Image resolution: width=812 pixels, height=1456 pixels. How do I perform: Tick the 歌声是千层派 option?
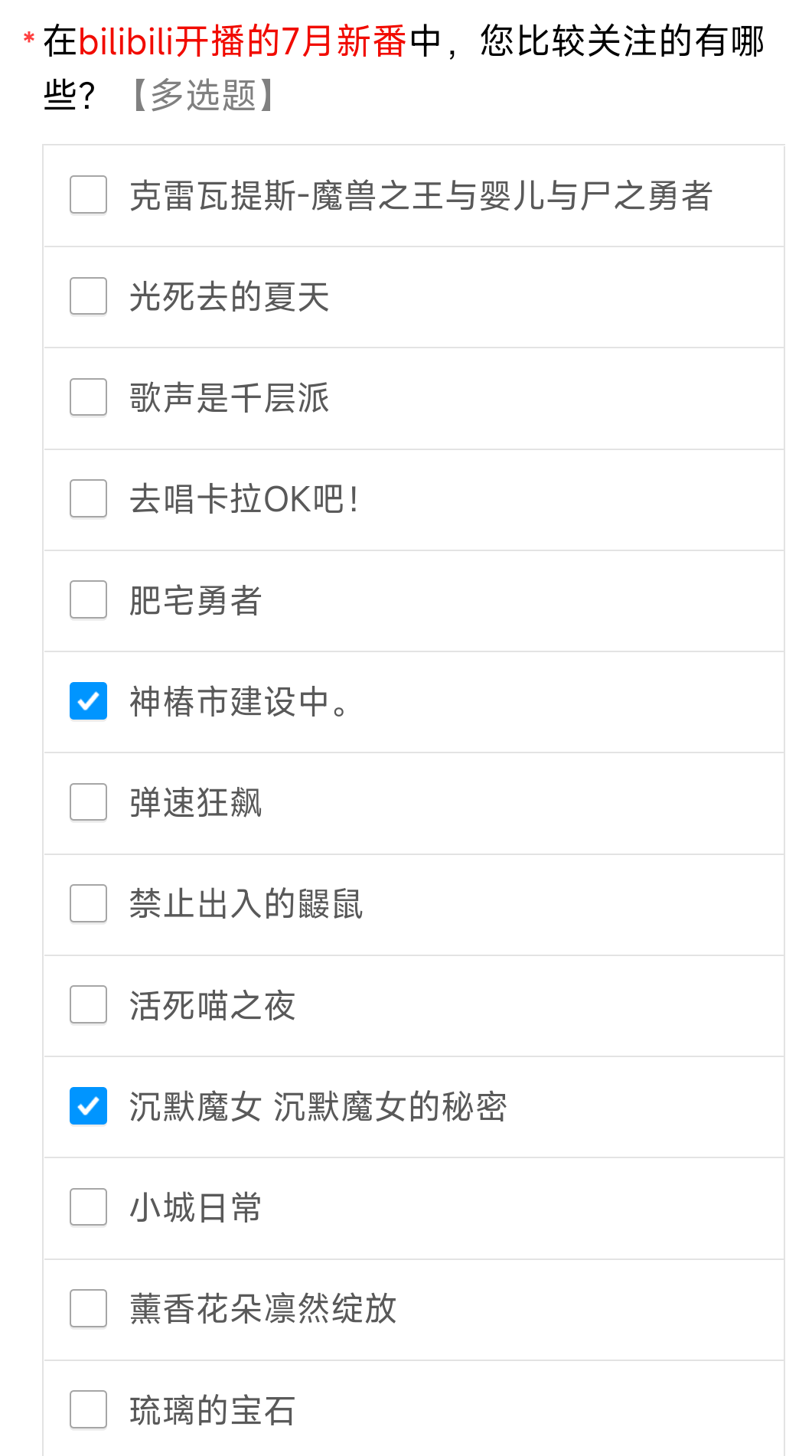coord(88,397)
